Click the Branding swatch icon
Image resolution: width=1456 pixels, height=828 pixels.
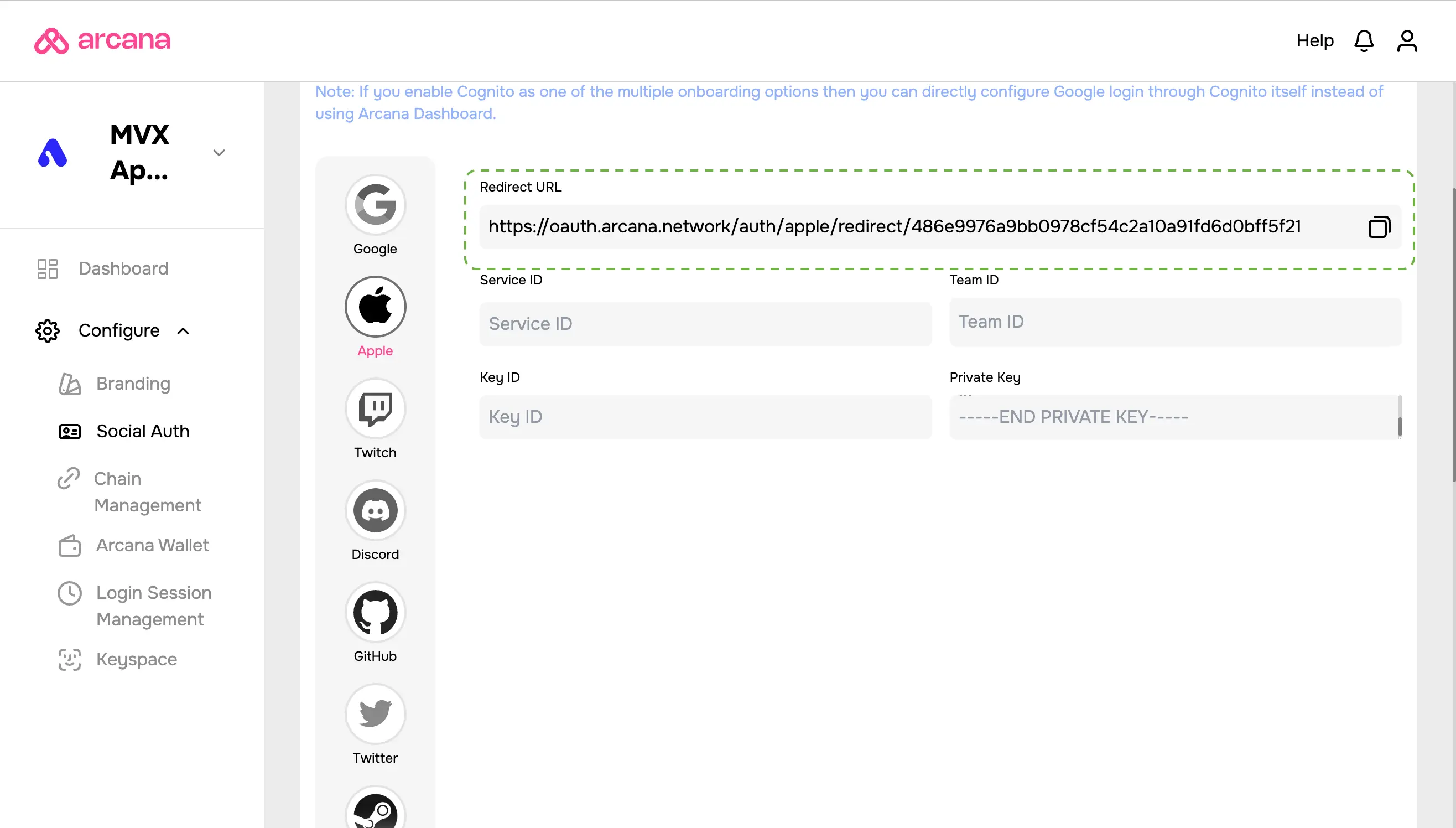coord(70,384)
